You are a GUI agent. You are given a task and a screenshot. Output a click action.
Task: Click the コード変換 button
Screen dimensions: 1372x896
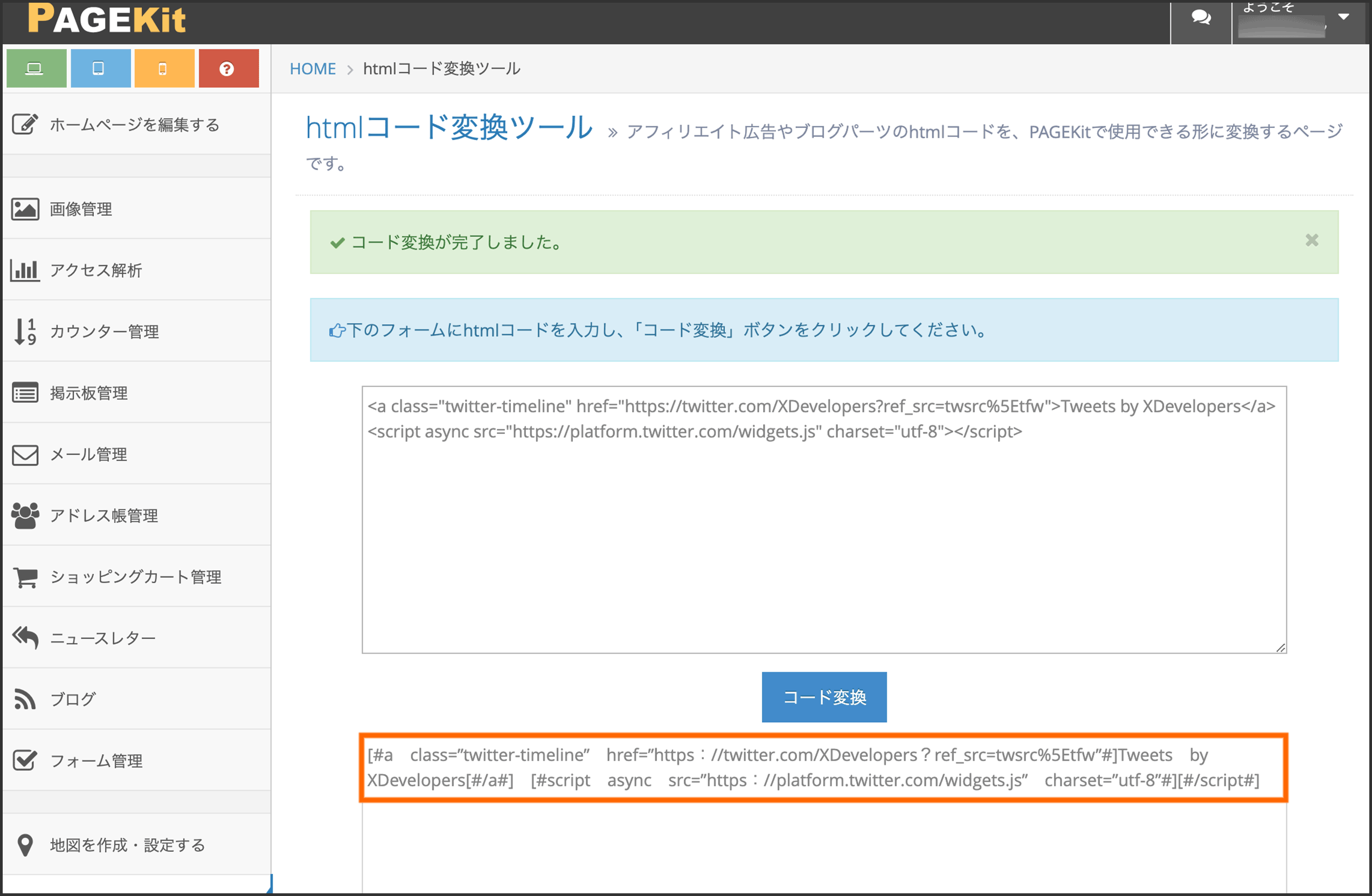point(824,697)
